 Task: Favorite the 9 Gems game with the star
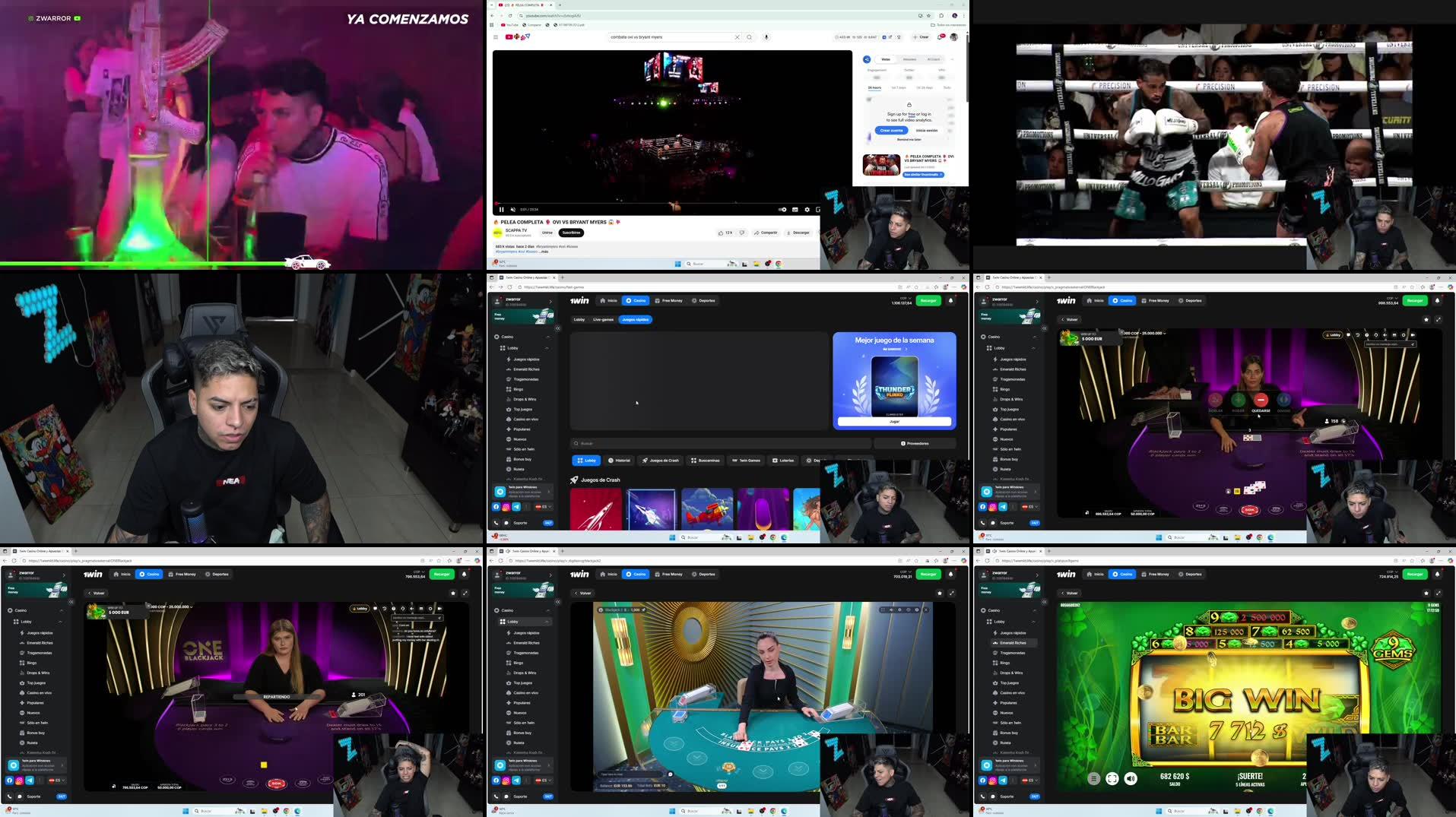1426,594
